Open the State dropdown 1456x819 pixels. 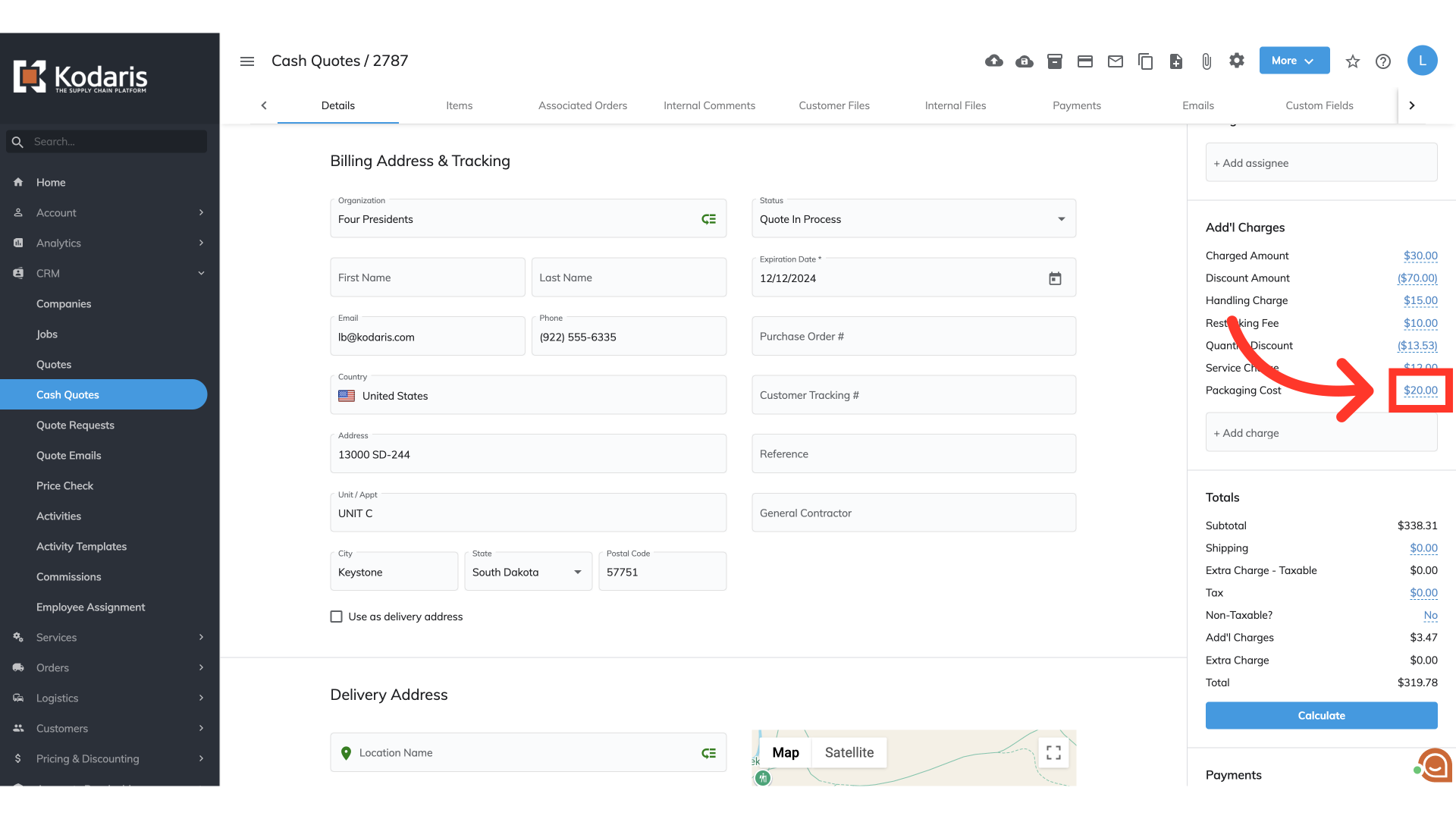[528, 572]
